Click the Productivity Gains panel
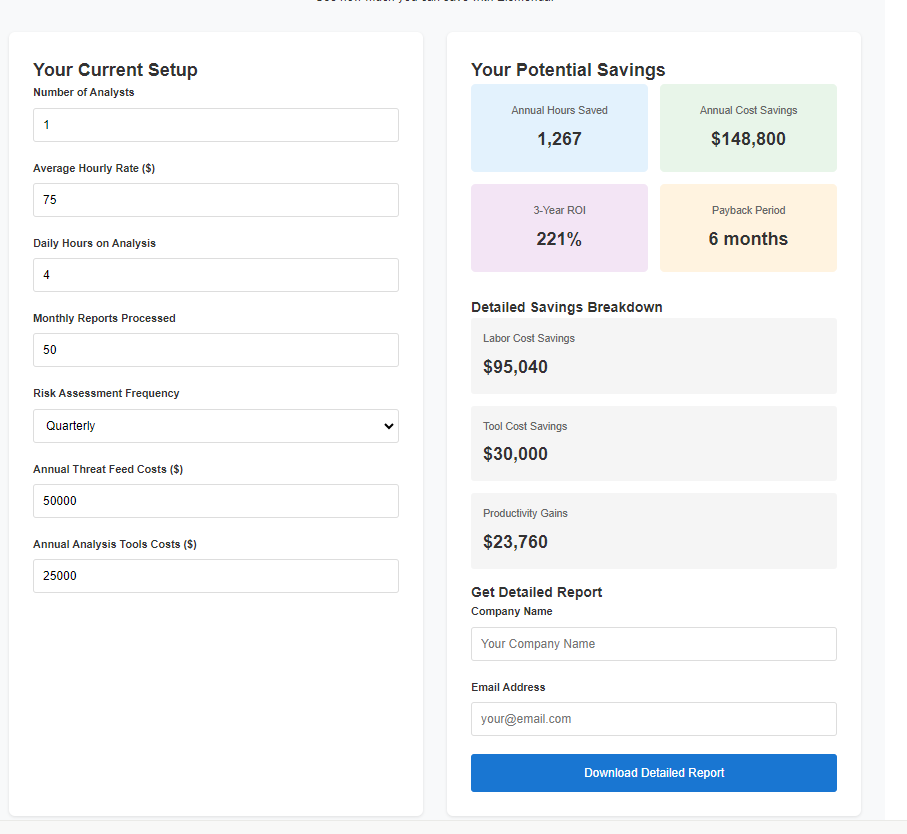Image resolution: width=907 pixels, height=834 pixels. click(x=653, y=531)
